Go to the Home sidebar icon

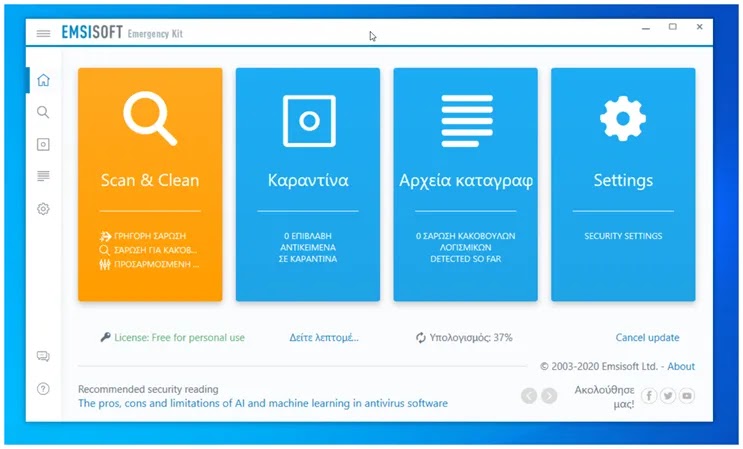click(43, 80)
